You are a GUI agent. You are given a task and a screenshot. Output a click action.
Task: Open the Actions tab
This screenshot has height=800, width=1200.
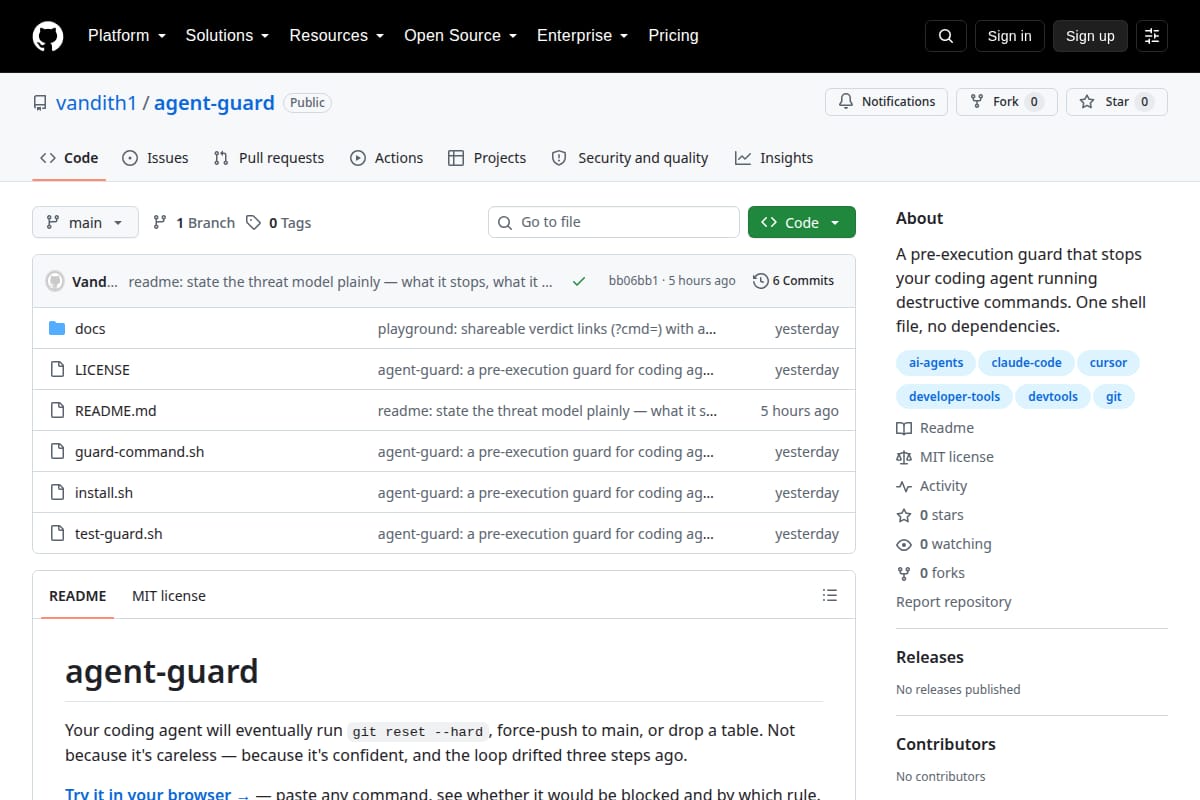tap(386, 158)
